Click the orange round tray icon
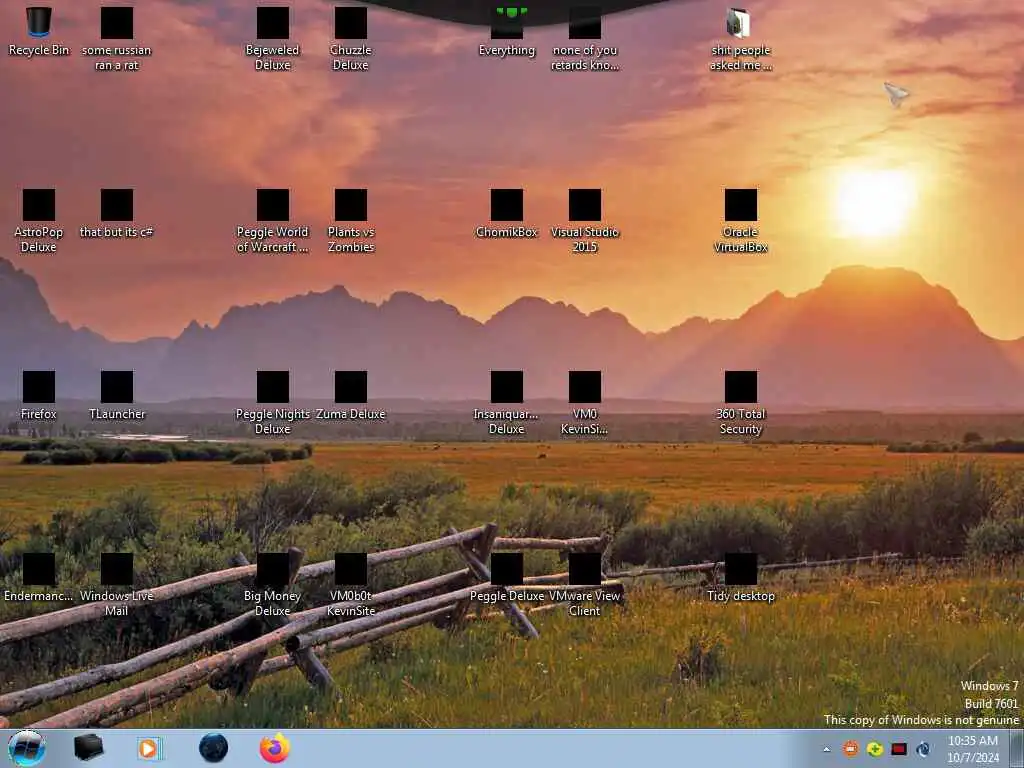 [x=850, y=749]
